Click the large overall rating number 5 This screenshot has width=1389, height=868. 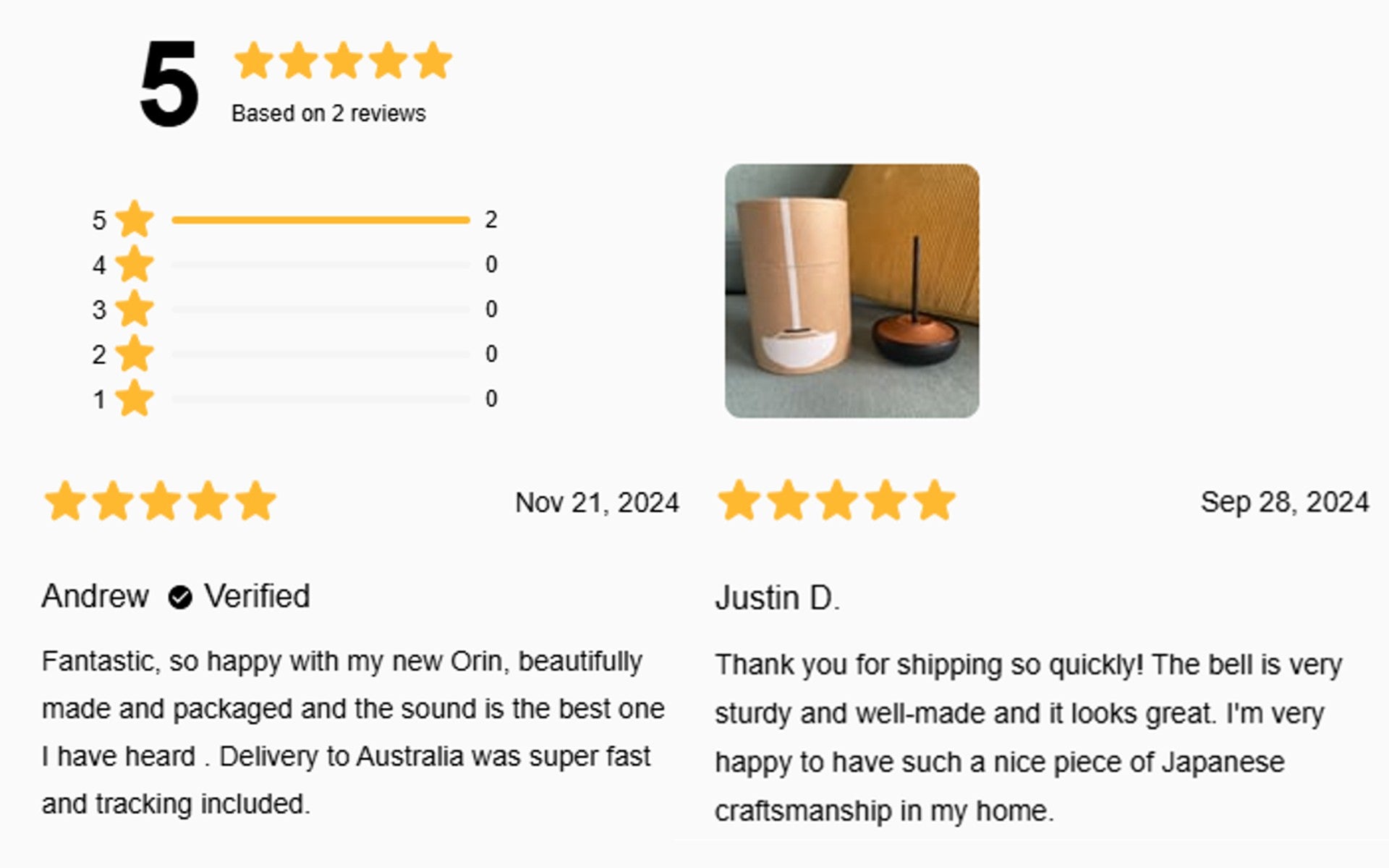pyautogui.click(x=169, y=84)
